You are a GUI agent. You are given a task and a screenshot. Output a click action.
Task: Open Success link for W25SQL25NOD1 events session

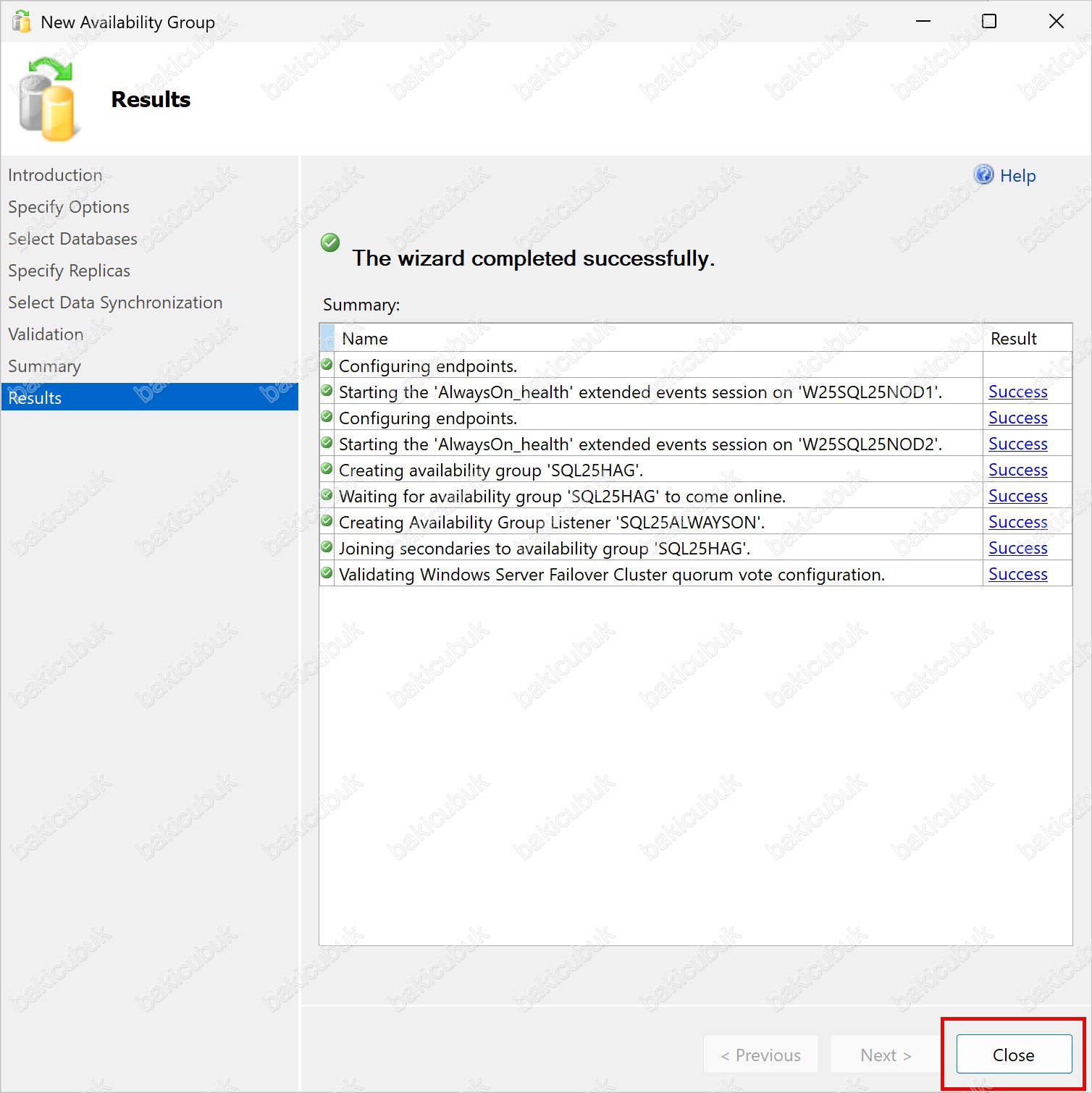click(x=1017, y=392)
